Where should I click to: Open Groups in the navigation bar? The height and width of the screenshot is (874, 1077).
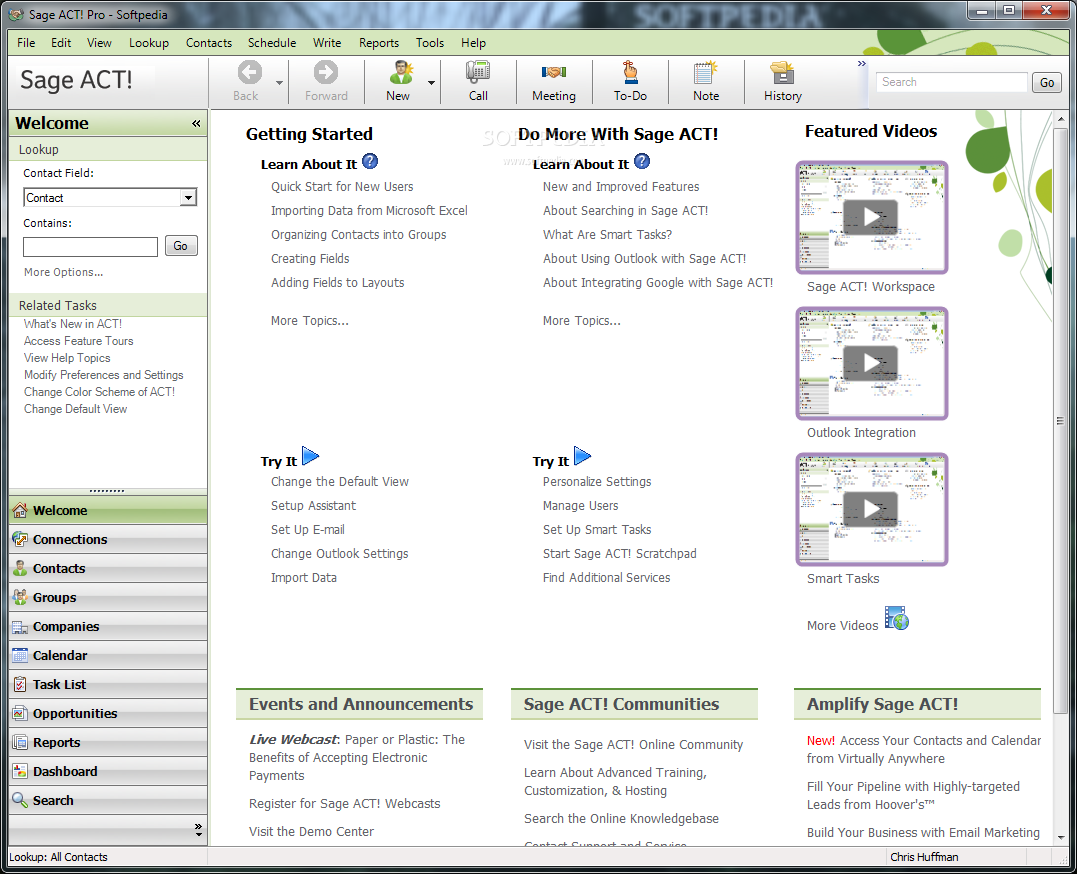[x=108, y=597]
